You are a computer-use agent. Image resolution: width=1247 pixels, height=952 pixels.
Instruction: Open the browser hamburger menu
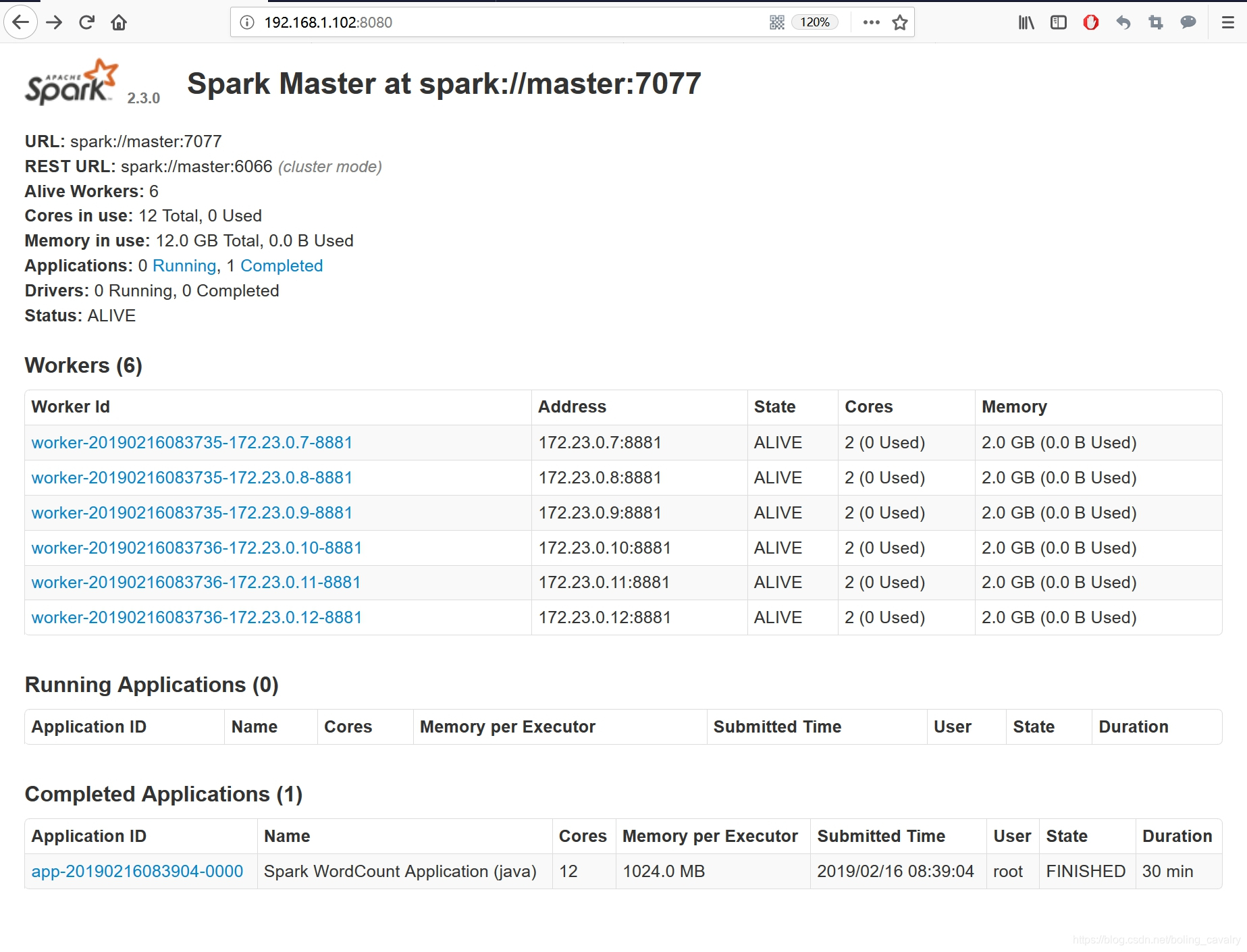coord(1228,22)
